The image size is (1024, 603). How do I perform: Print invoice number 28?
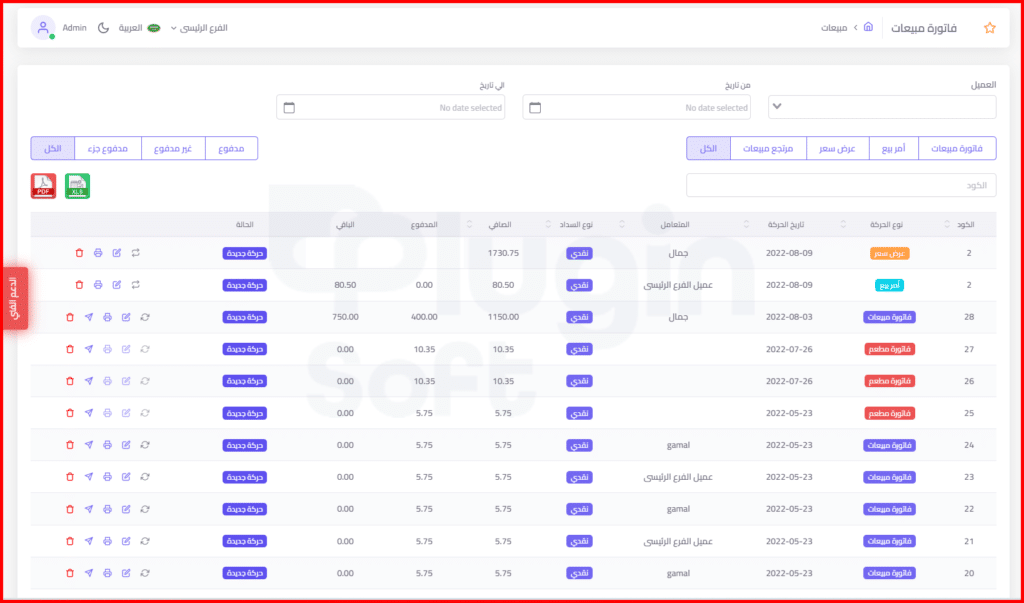(107, 317)
